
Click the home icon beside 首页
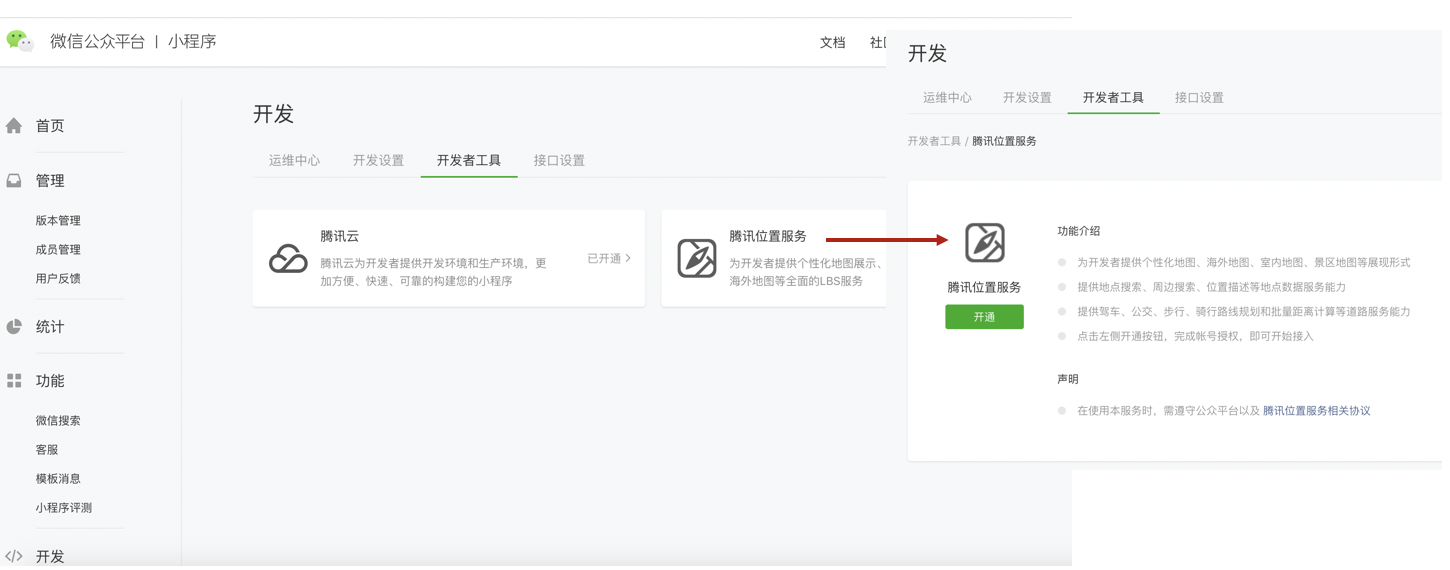14,126
